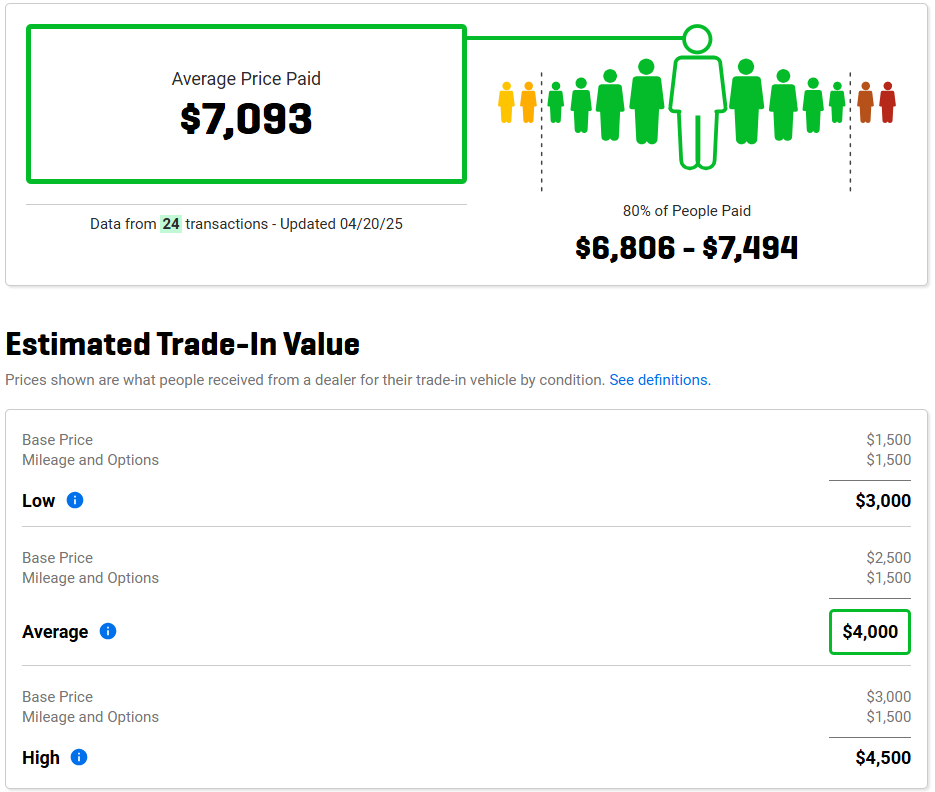Click the $6,806 - $7,494 price range
This screenshot has width=935, height=792.
click(687, 248)
